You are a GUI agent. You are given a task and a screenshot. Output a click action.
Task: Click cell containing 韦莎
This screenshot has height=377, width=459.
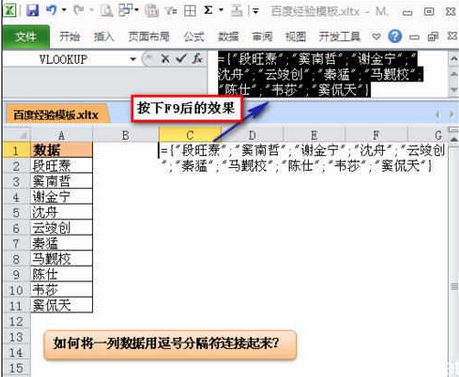61,289
